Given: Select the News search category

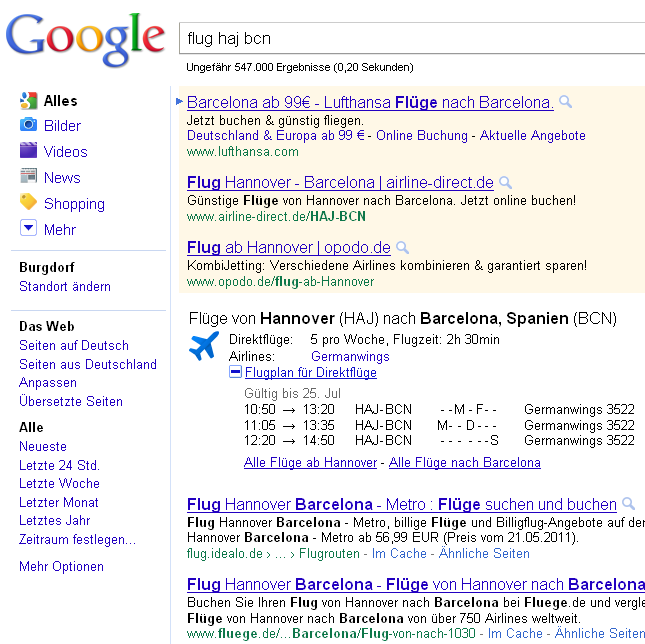Looking at the screenshot, I should point(62,178).
